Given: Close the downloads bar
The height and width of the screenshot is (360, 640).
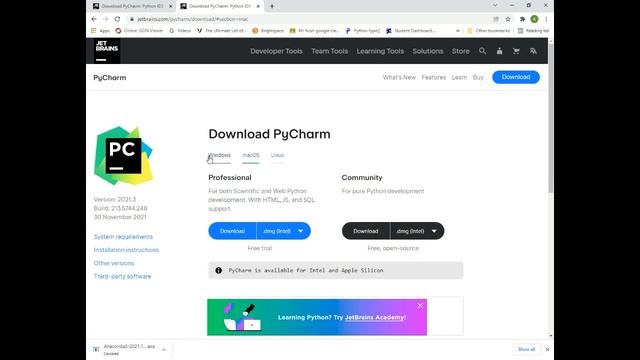Looking at the screenshot, I should point(547,349).
